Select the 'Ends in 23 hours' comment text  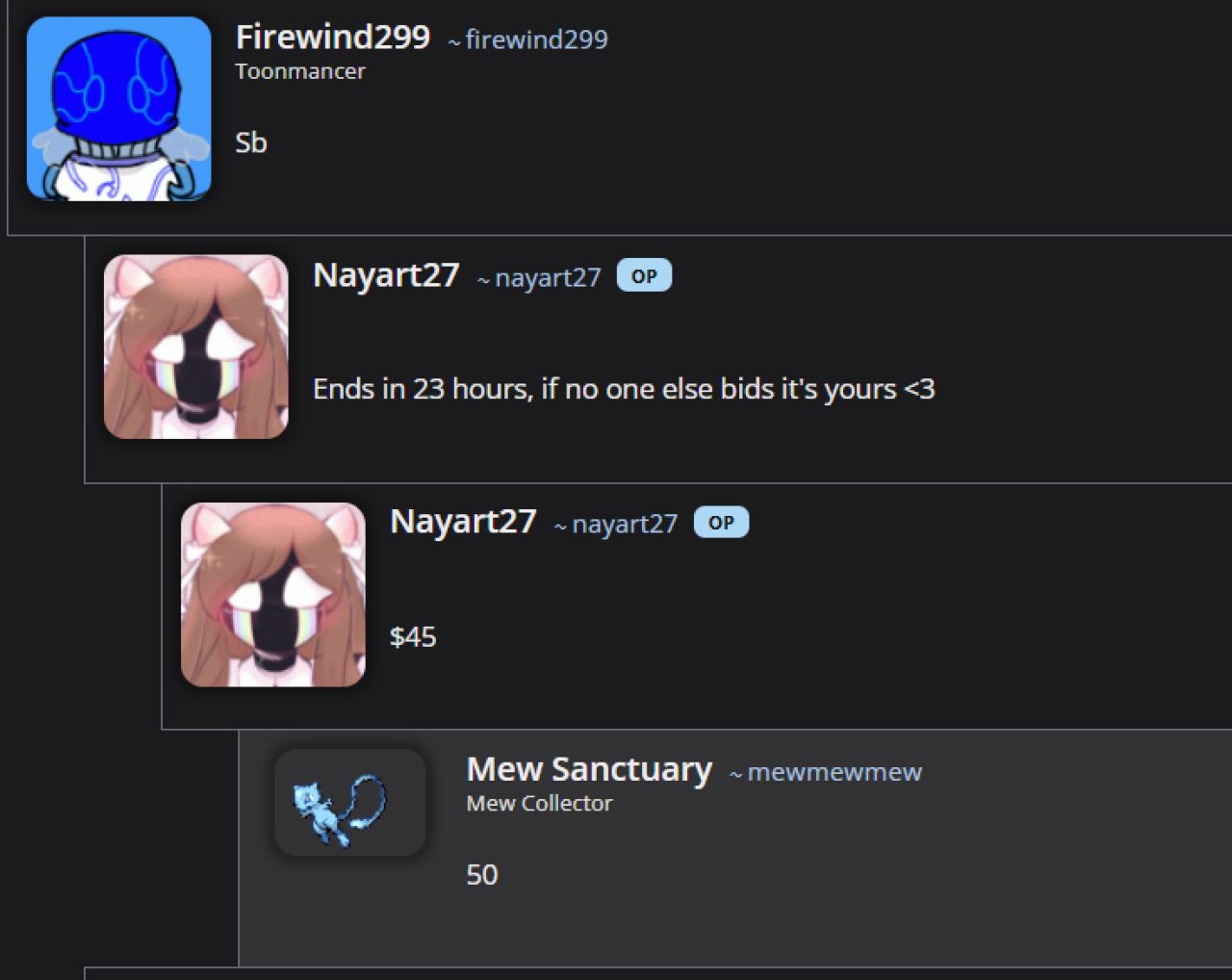pyautogui.click(x=624, y=389)
